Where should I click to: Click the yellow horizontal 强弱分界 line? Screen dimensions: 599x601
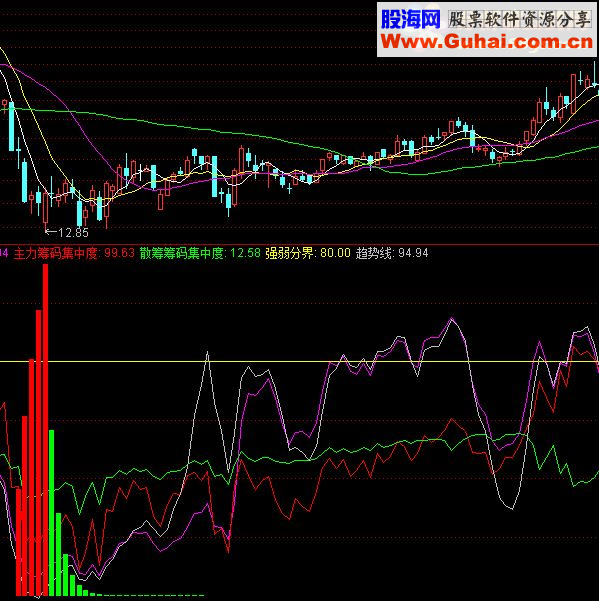(x=299, y=361)
